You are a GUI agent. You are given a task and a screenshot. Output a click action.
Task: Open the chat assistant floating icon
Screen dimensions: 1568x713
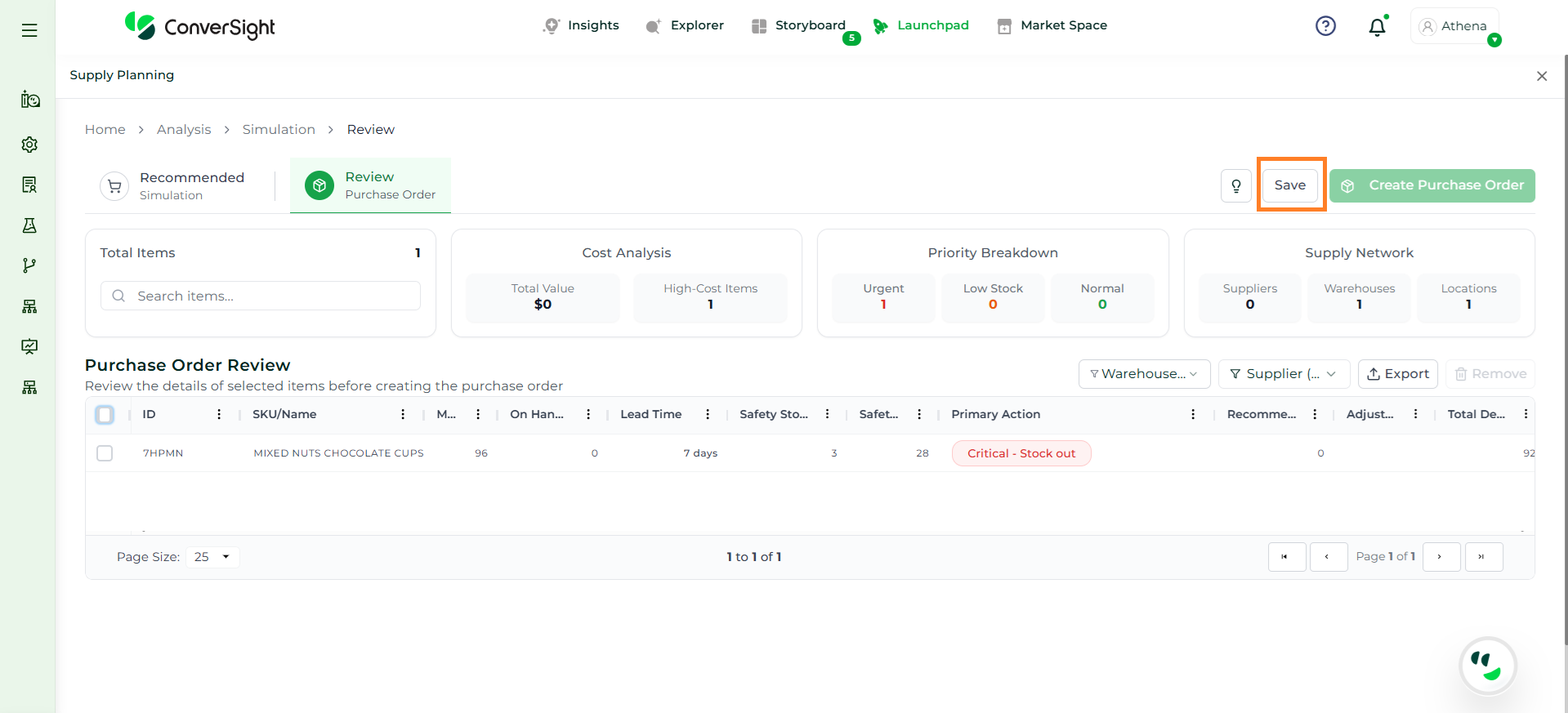(x=1487, y=666)
